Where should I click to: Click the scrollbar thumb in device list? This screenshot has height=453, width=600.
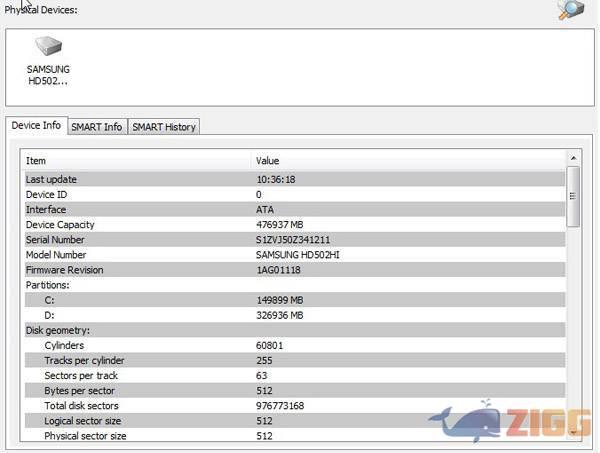tap(573, 196)
